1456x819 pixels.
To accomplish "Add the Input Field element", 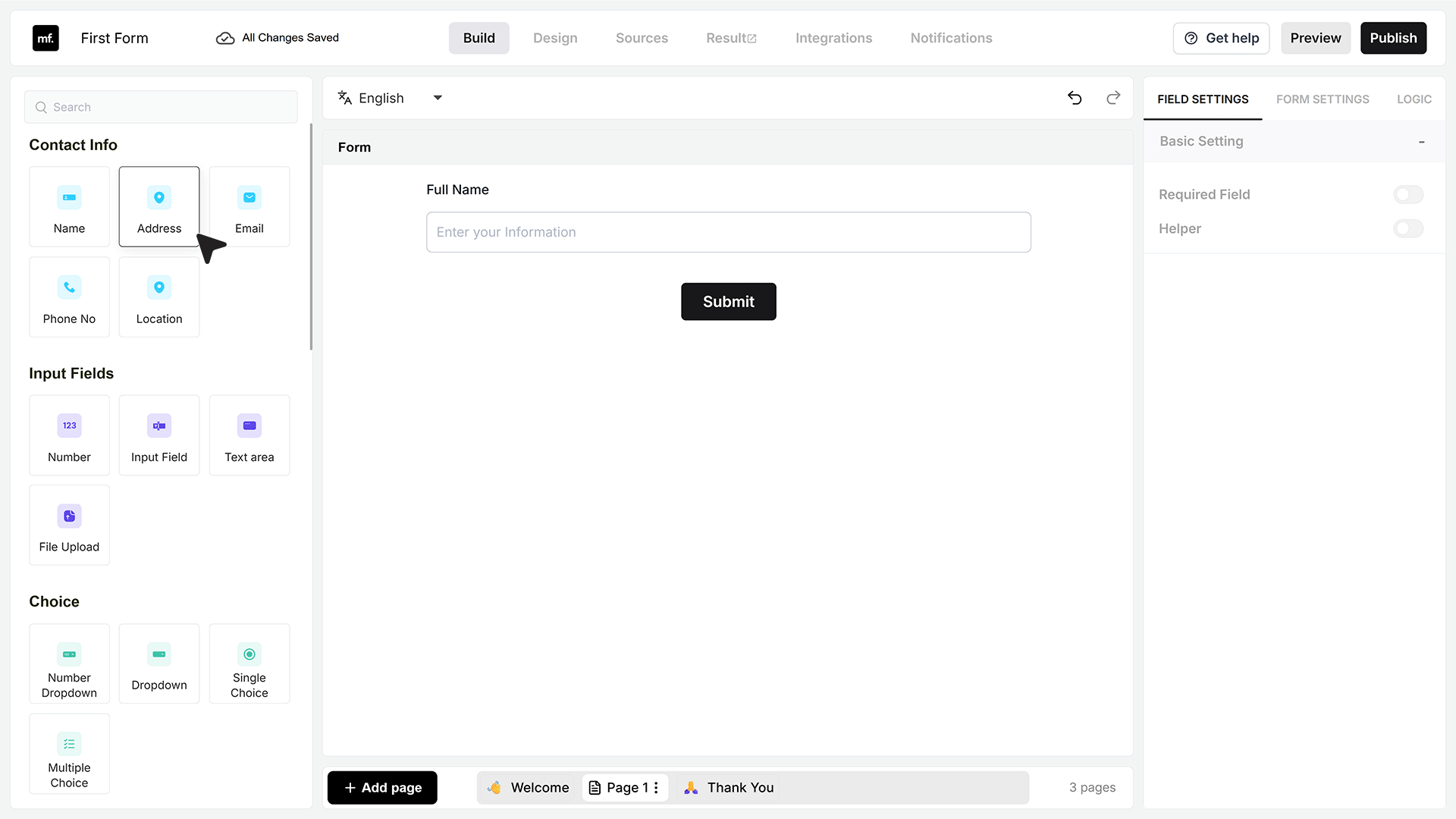I will click(159, 435).
